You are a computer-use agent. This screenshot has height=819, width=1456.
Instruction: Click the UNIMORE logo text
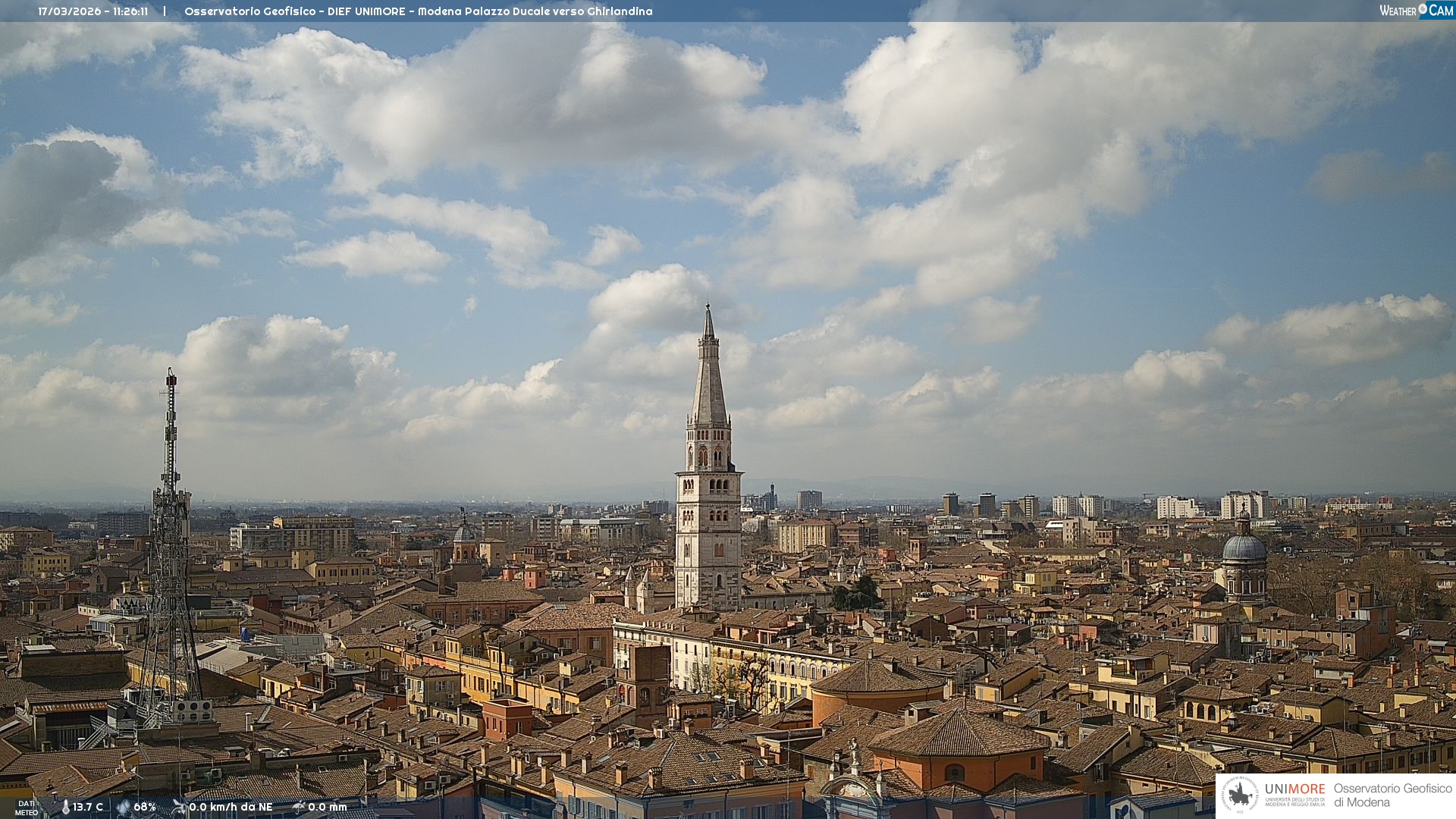coord(1294,789)
